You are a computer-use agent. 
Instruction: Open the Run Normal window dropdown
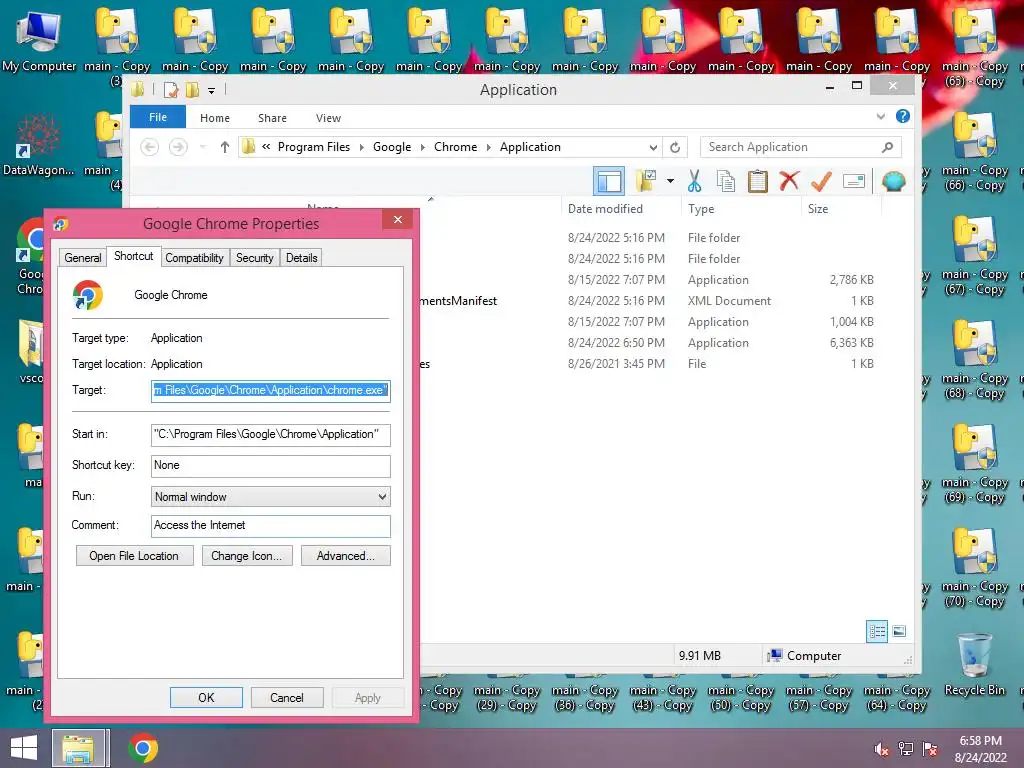(x=270, y=496)
